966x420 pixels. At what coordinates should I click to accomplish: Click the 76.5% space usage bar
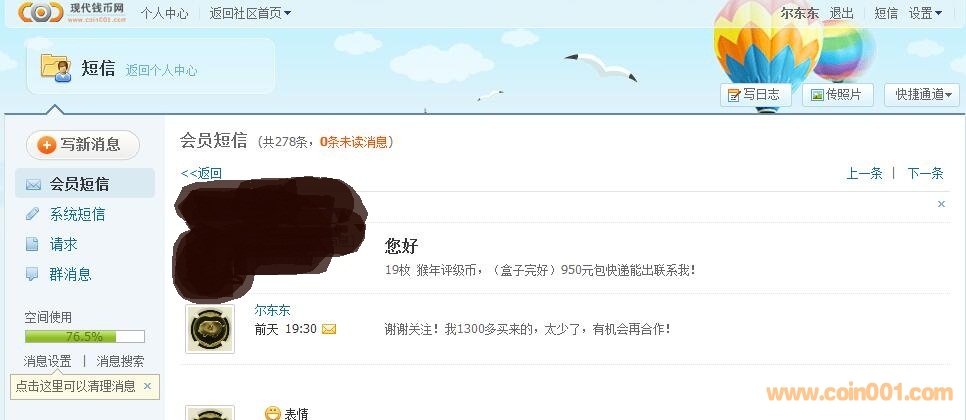tap(84, 336)
